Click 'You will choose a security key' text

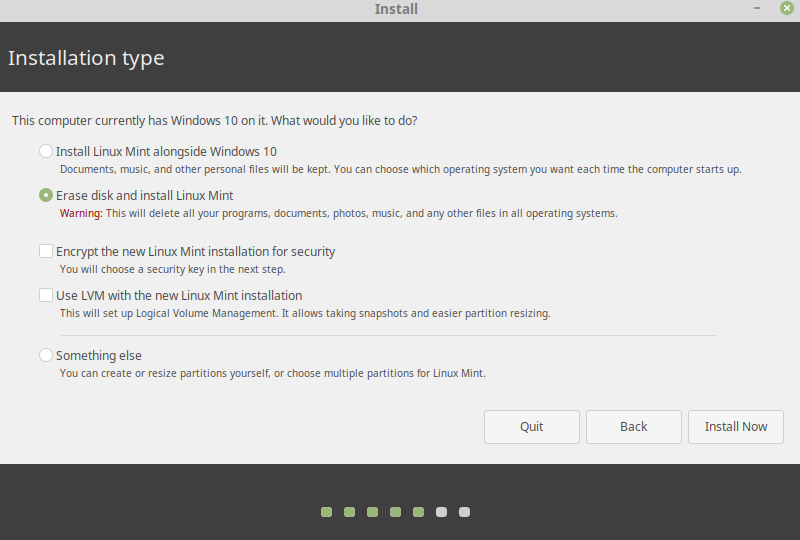point(172,269)
